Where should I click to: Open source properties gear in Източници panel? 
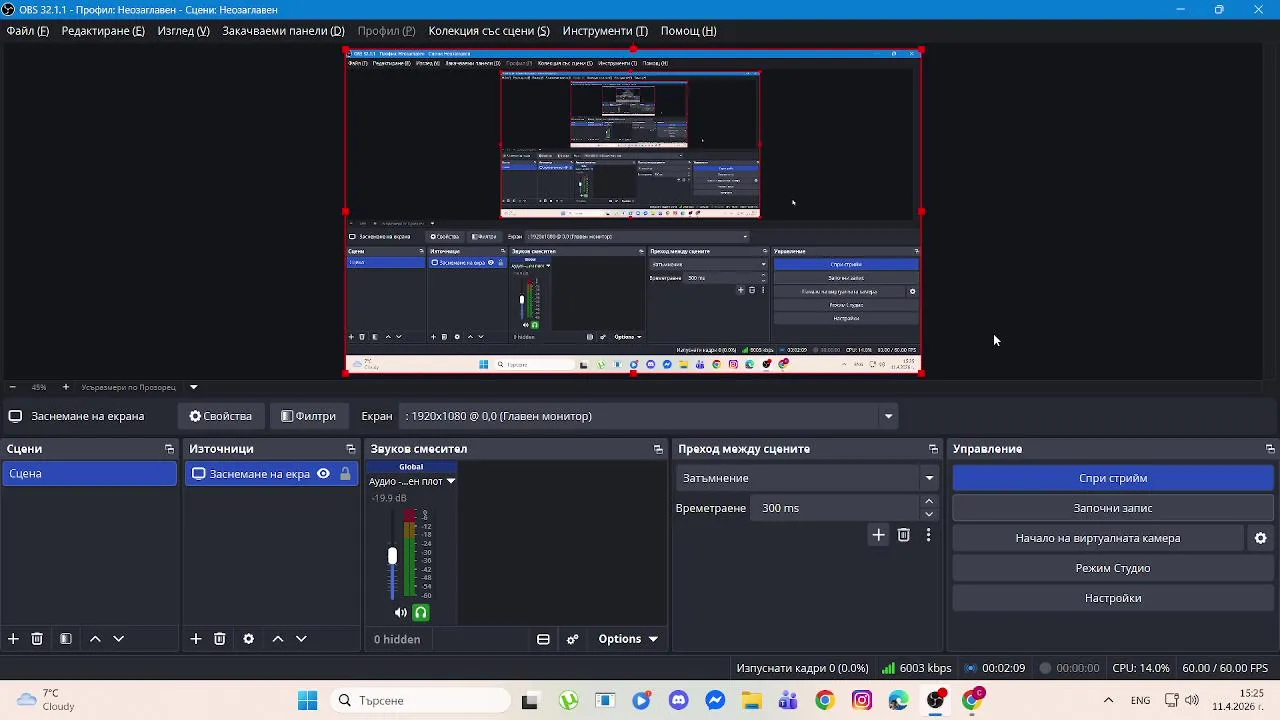tap(249, 639)
